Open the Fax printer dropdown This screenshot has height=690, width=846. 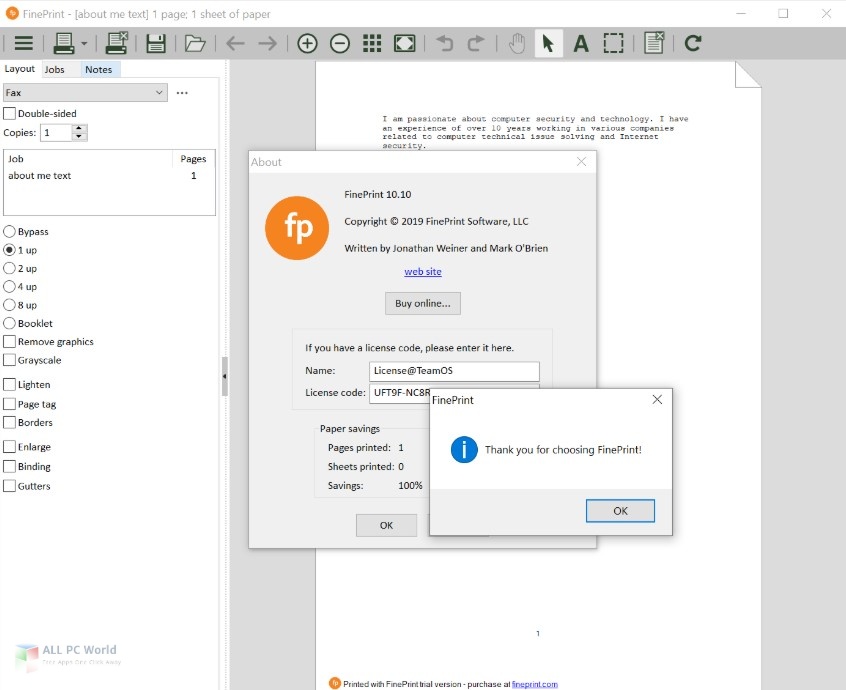pyautogui.click(x=85, y=92)
